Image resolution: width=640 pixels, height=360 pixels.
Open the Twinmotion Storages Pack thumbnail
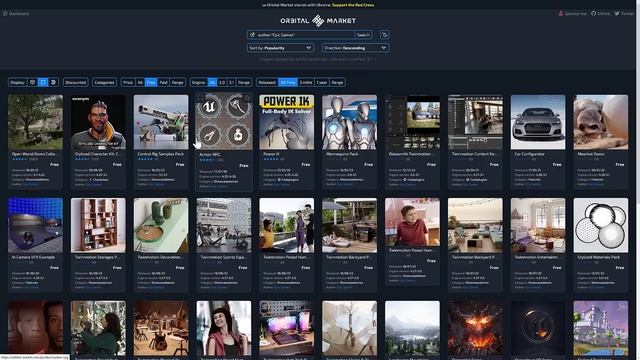[x=98, y=225]
